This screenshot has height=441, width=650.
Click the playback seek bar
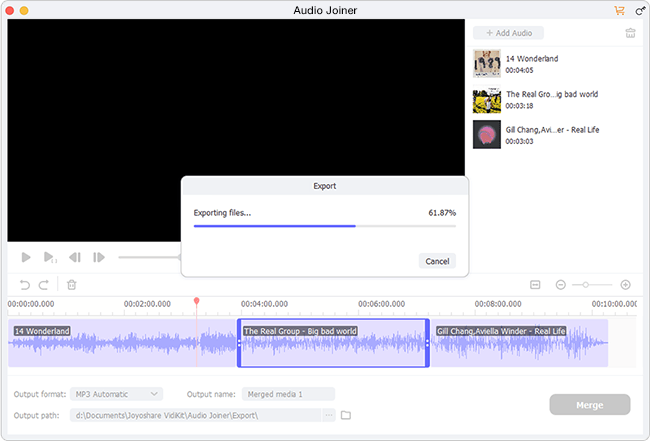(149, 257)
